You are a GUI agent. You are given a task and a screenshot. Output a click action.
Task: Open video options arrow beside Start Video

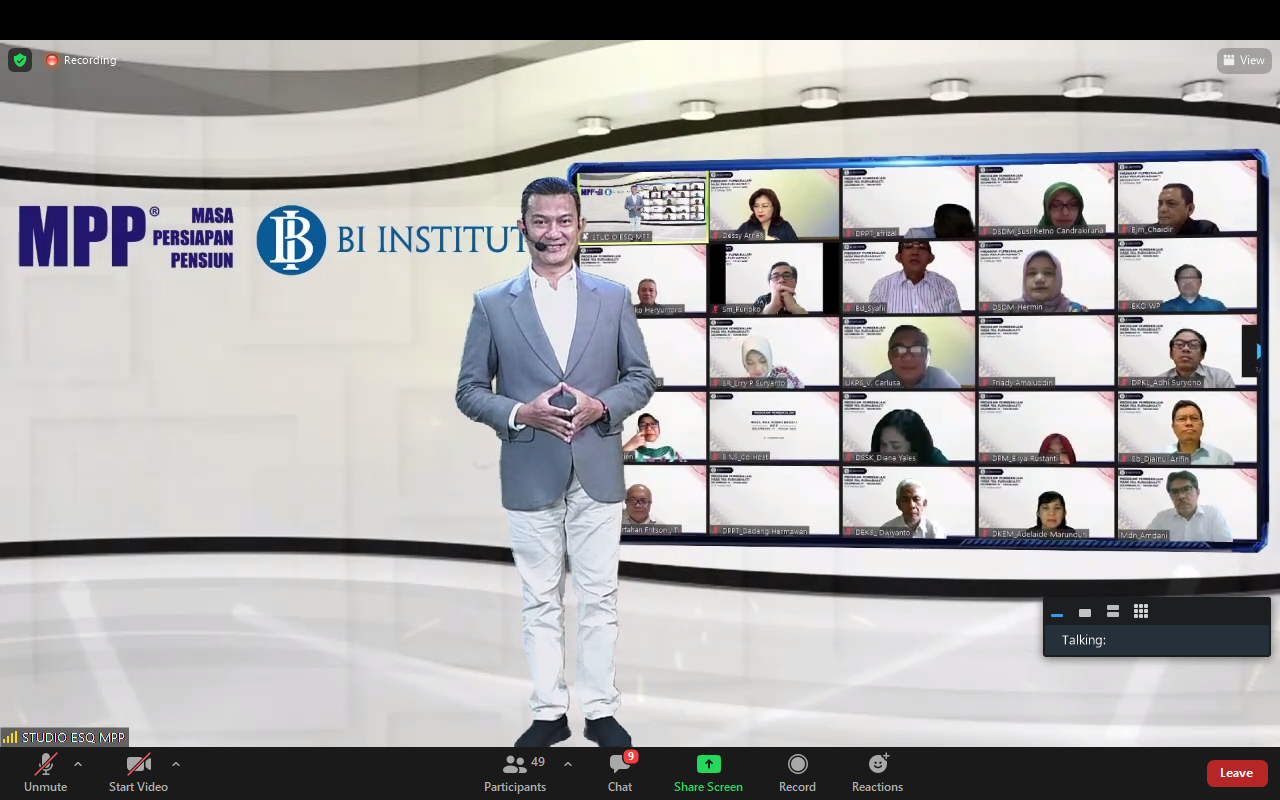tap(176, 764)
